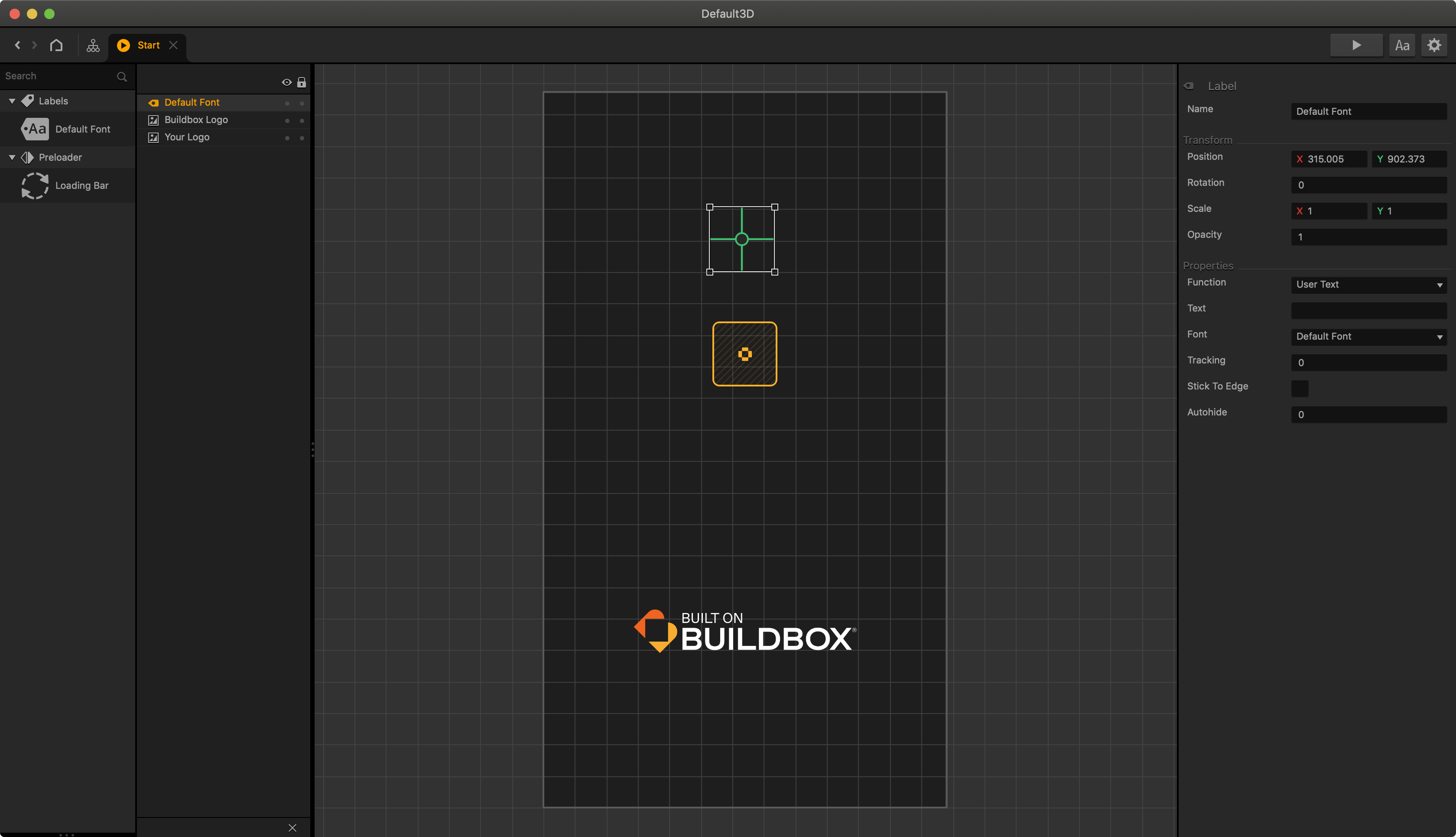Close the Start tab
Viewport: 1456px width, 837px height.
tap(173, 45)
